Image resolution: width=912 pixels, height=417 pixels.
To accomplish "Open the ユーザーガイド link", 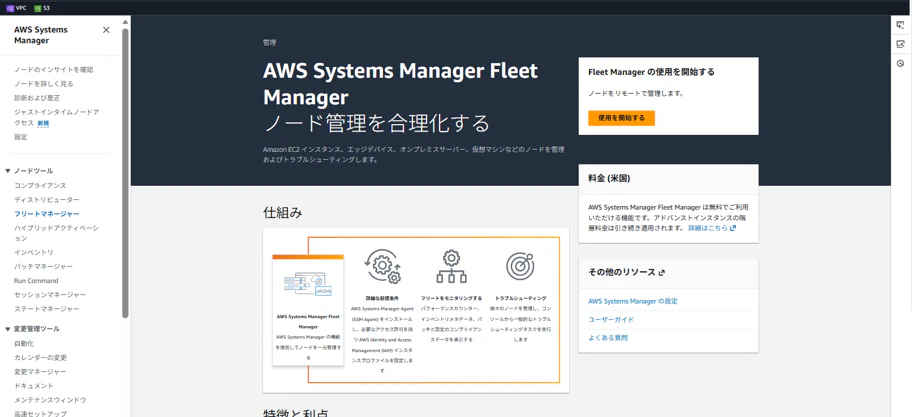I will point(611,320).
